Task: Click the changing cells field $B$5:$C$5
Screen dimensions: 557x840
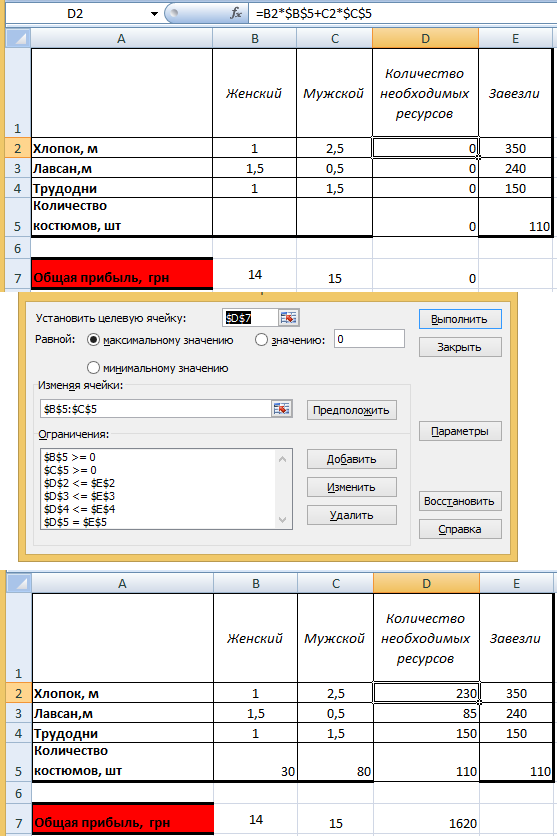Action: [156, 409]
